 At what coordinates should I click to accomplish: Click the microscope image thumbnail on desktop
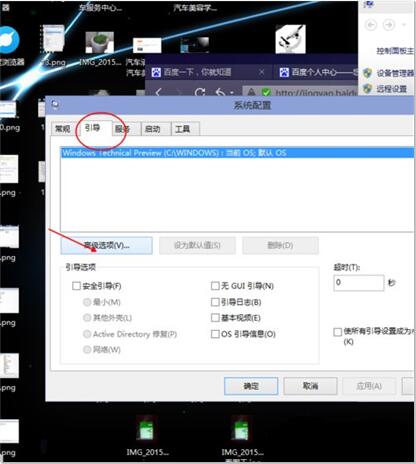[x=290, y=39]
